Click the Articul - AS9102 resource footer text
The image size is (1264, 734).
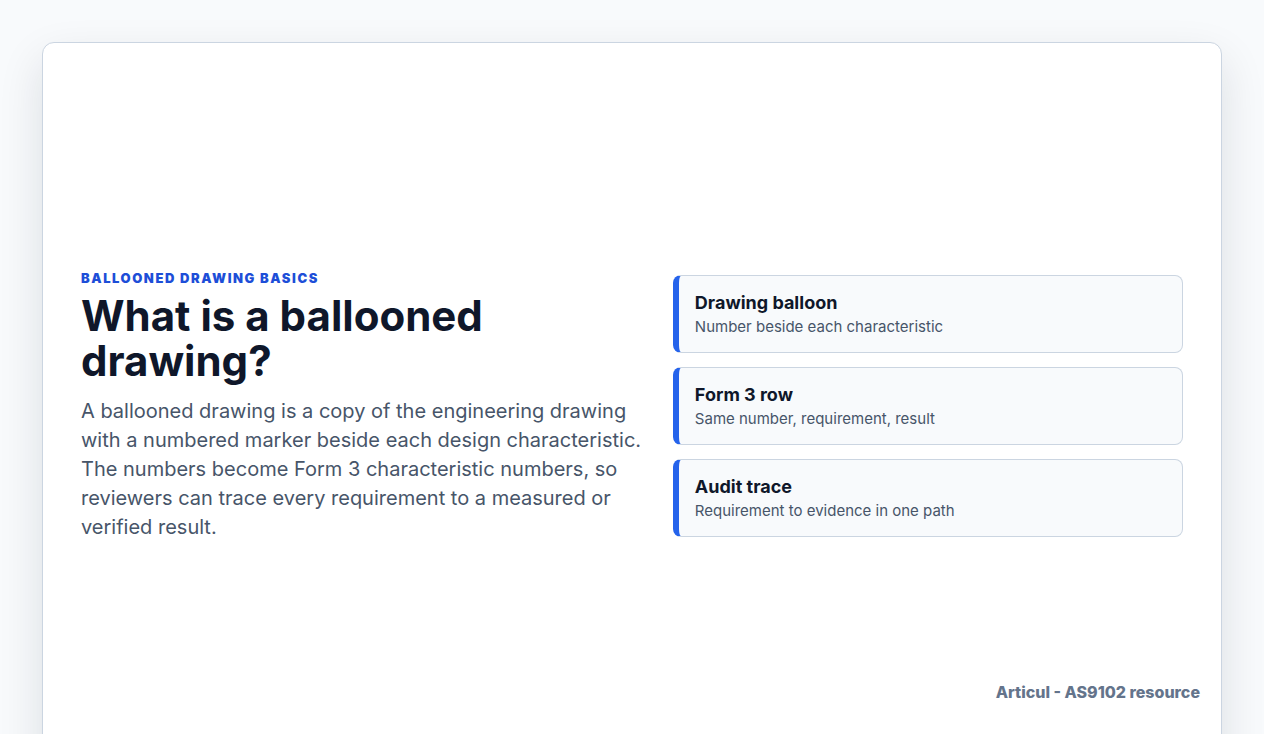click(x=1098, y=692)
